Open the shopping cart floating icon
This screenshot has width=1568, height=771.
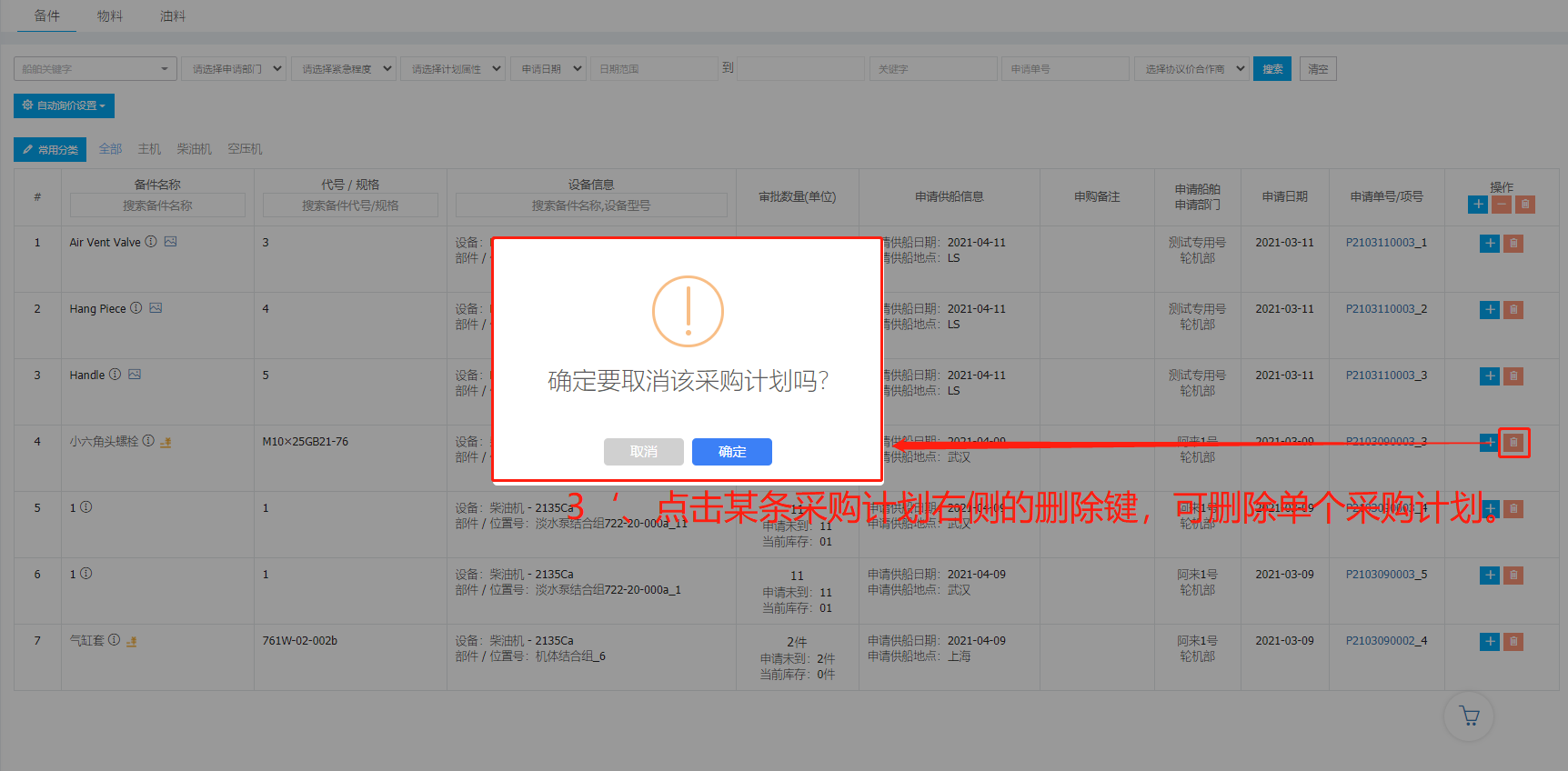click(x=1469, y=716)
